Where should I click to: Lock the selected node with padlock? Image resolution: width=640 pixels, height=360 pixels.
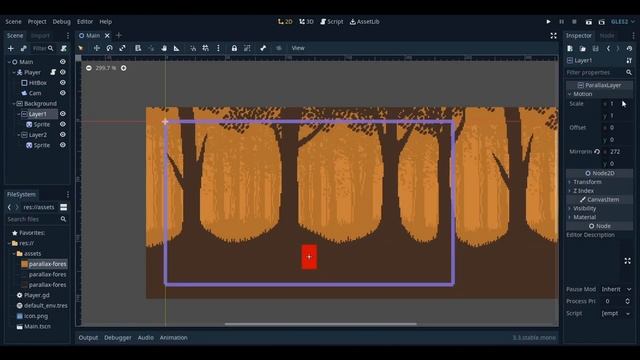234,48
